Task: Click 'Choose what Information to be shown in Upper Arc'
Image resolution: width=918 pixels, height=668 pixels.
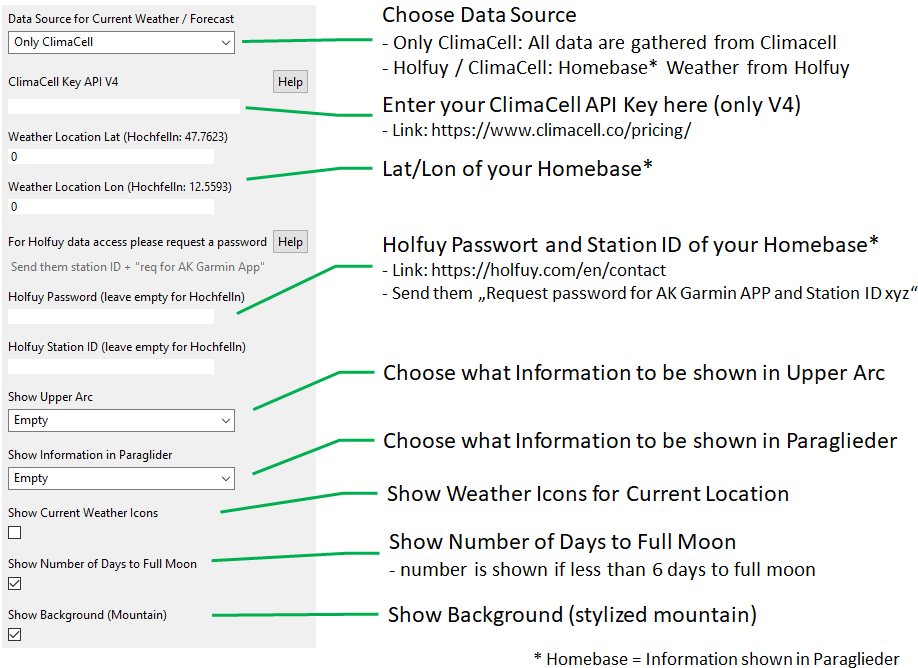Action: pos(634,373)
